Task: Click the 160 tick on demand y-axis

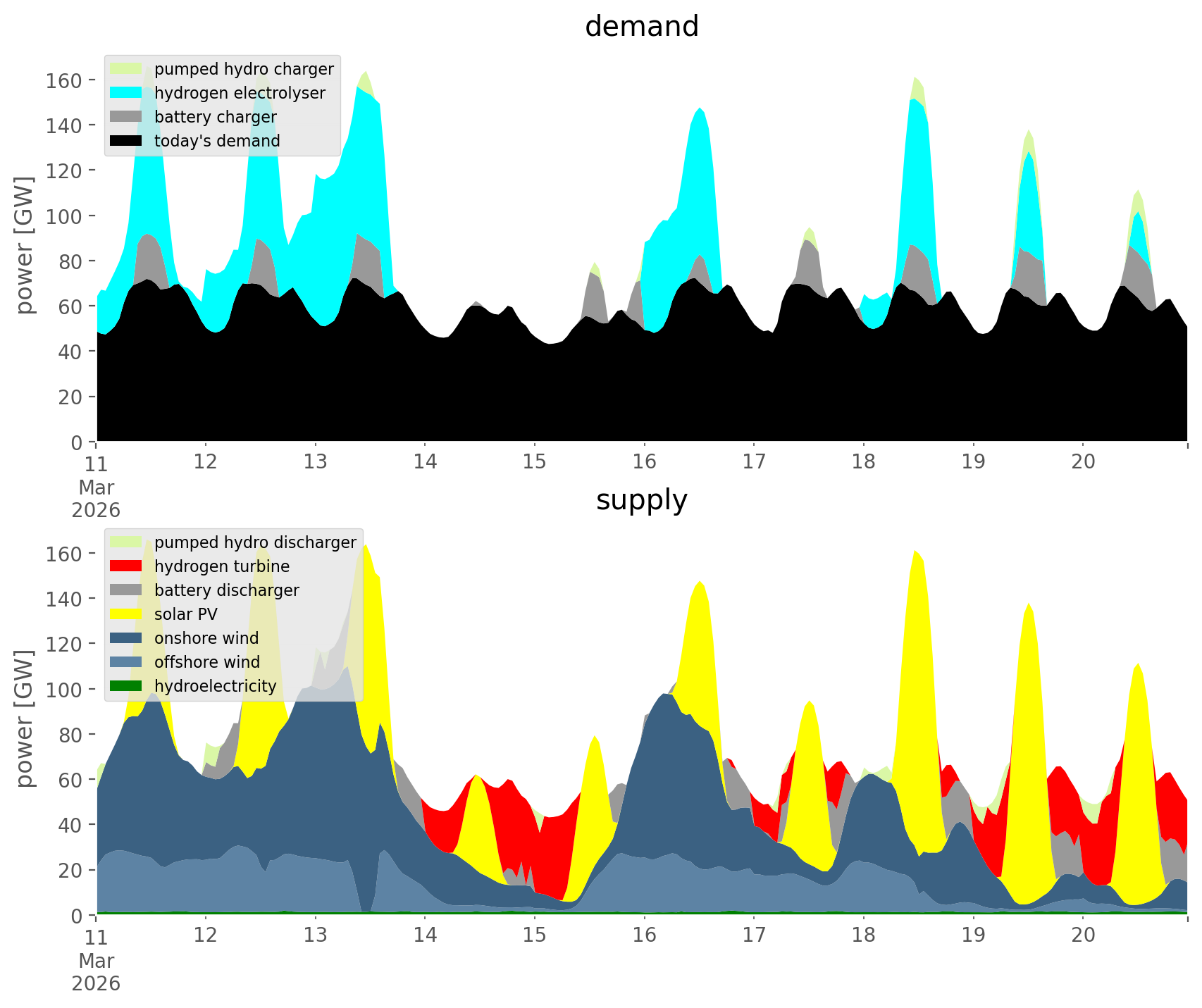Action: point(63,80)
